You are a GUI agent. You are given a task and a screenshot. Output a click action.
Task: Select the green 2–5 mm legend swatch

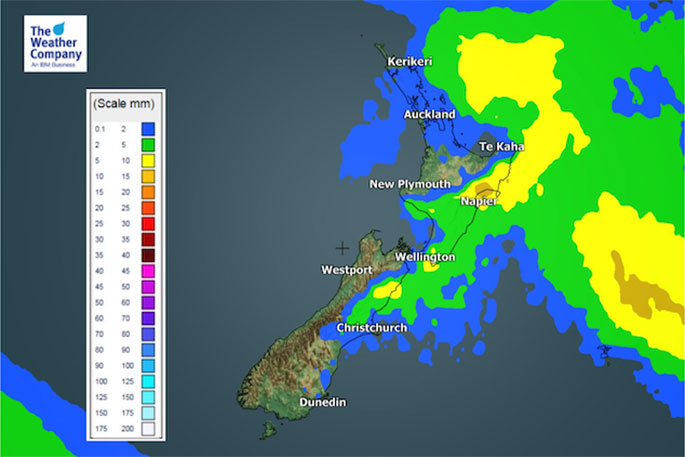point(147,145)
